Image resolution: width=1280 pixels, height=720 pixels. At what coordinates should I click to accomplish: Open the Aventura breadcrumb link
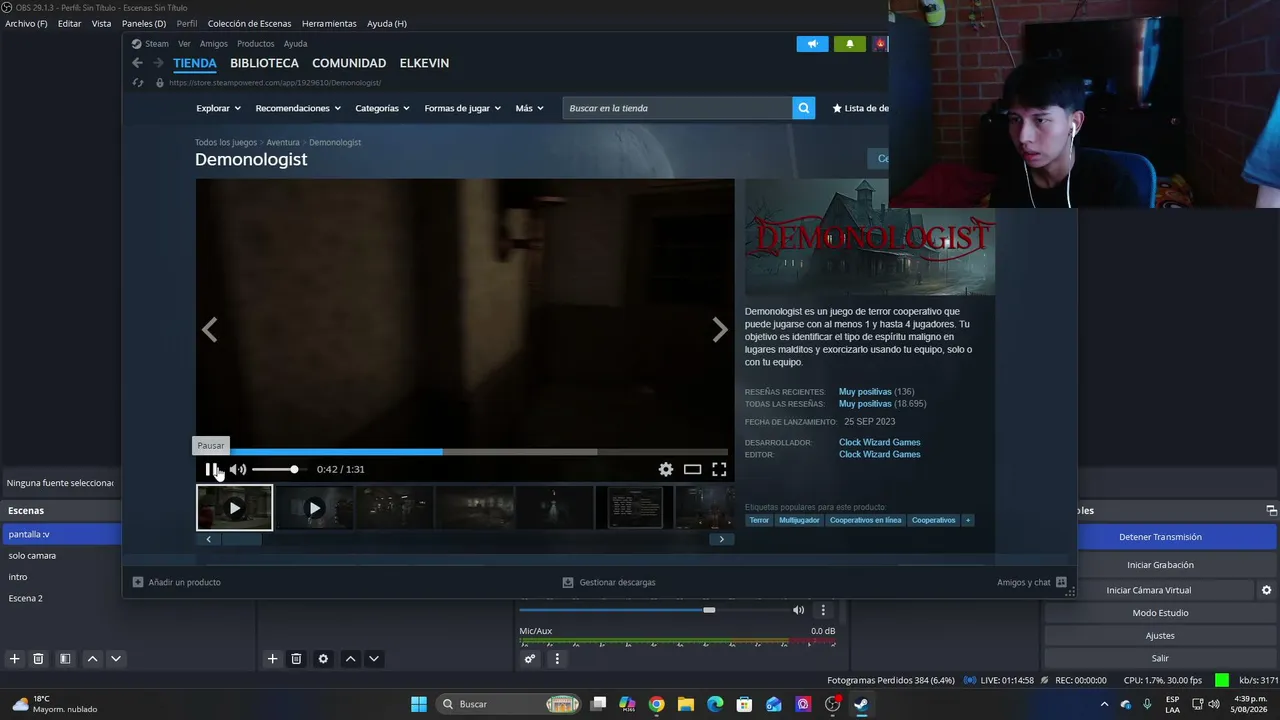pyautogui.click(x=283, y=142)
